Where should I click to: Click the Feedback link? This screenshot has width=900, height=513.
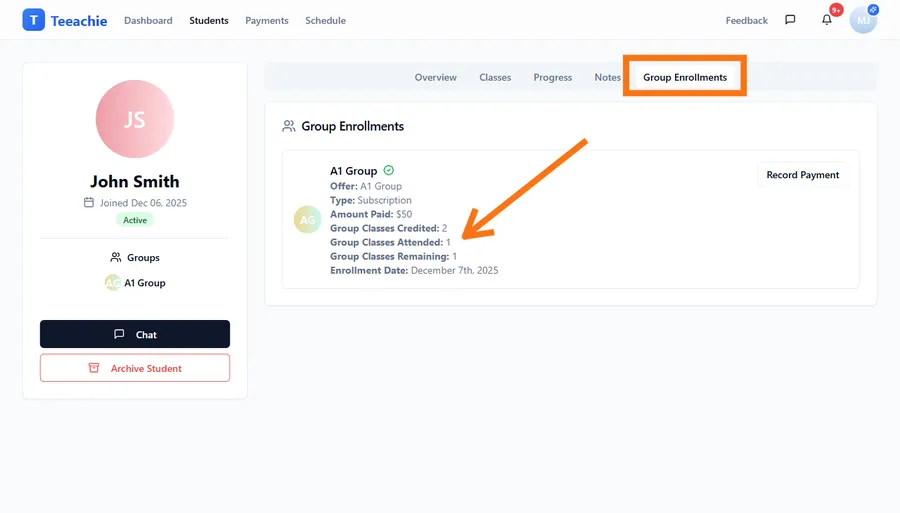(746, 20)
